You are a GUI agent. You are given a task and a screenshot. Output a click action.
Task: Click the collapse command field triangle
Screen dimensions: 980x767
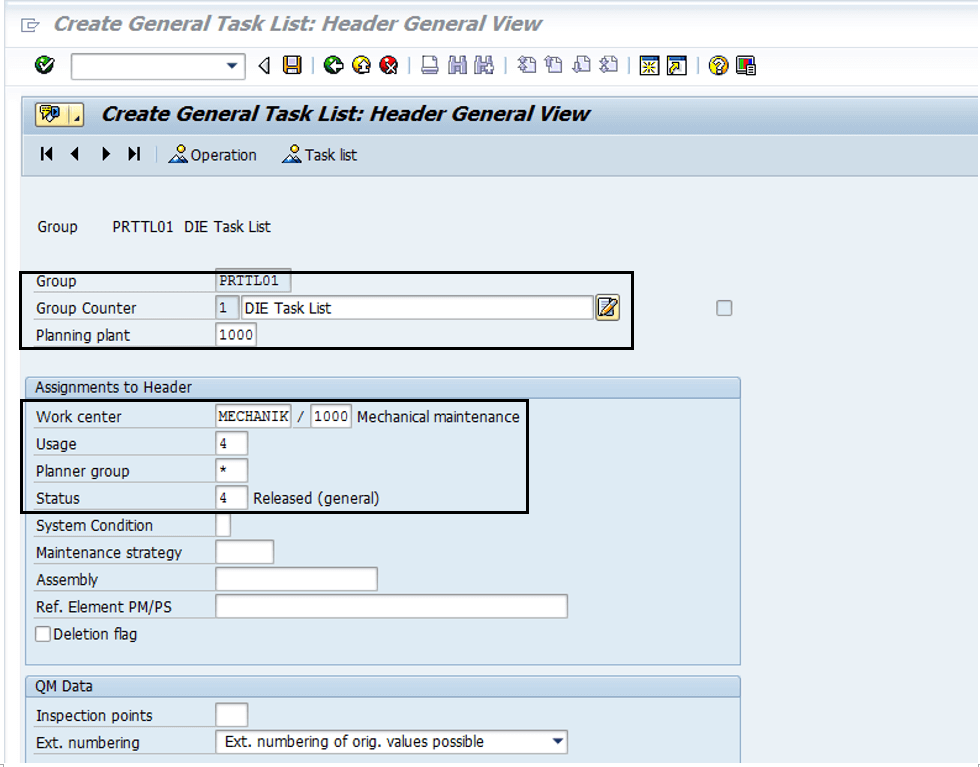coord(264,65)
